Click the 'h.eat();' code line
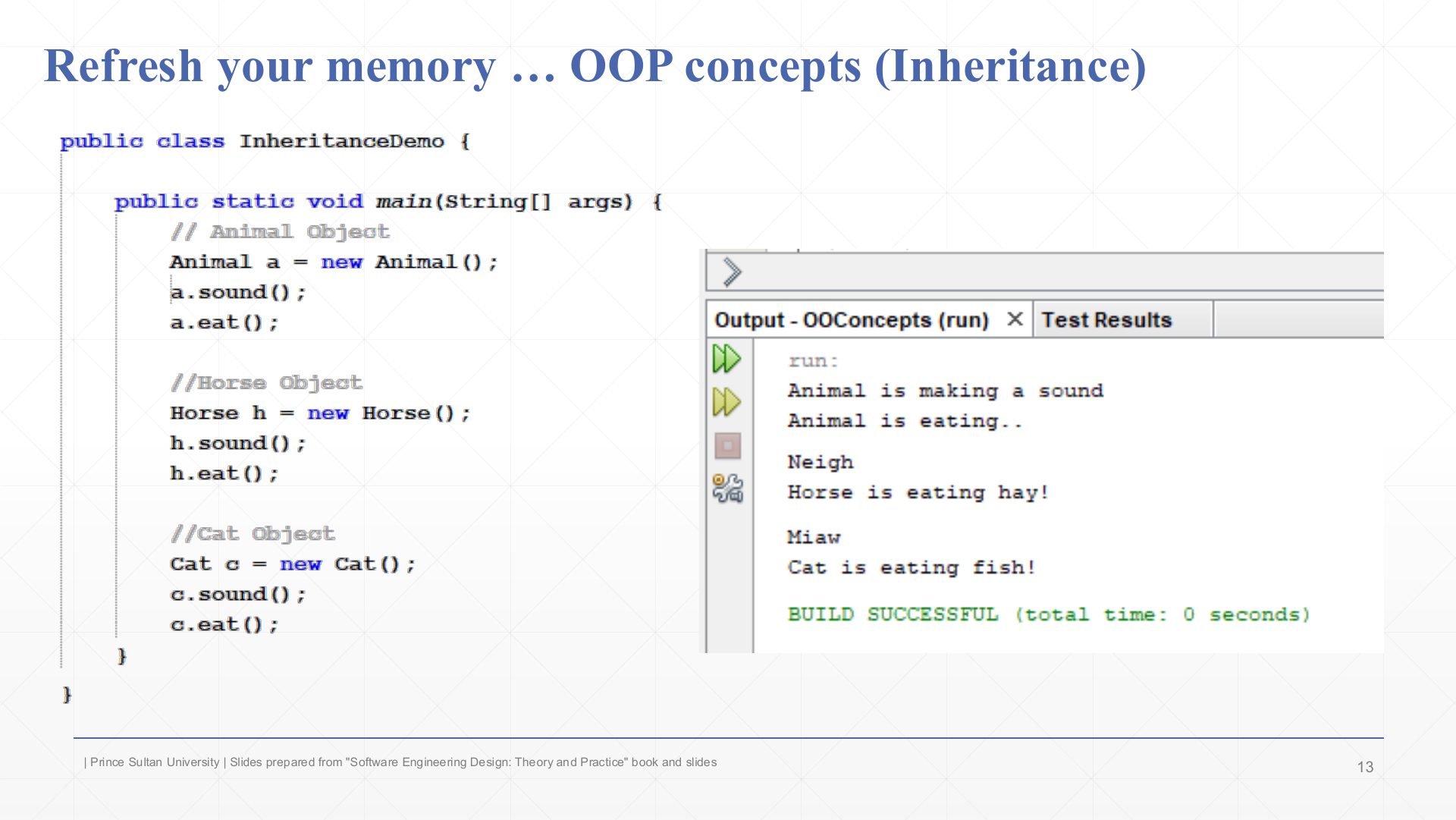This screenshot has height=820, width=1456. (224, 474)
